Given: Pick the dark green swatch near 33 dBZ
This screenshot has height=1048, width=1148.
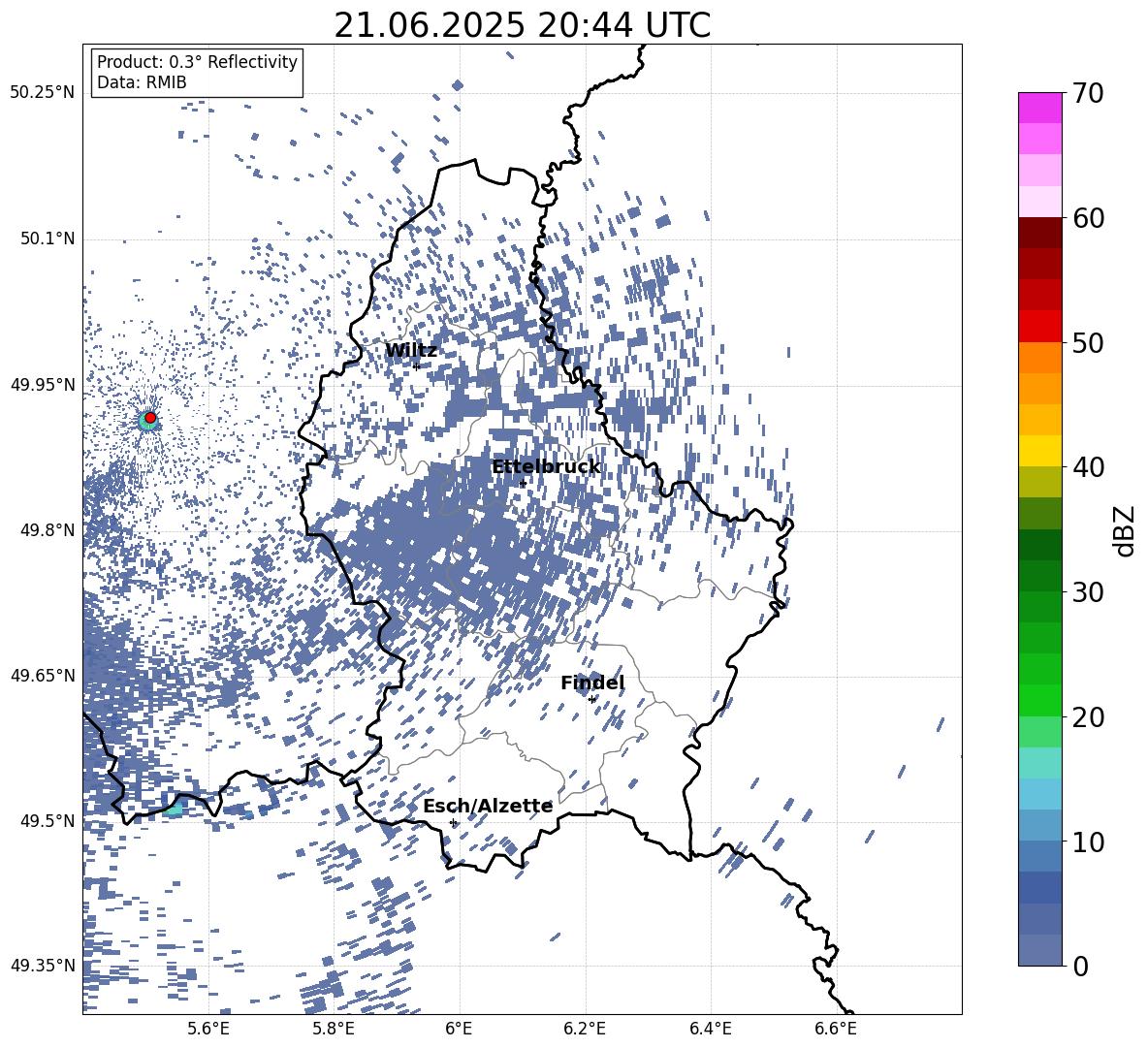Looking at the screenshot, I should click(x=1039, y=545).
